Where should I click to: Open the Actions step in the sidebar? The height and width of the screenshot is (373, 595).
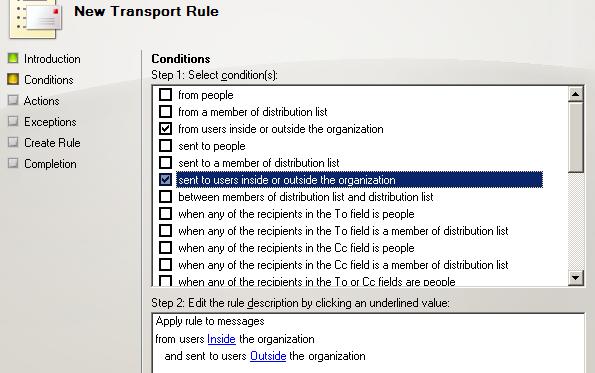(41, 101)
